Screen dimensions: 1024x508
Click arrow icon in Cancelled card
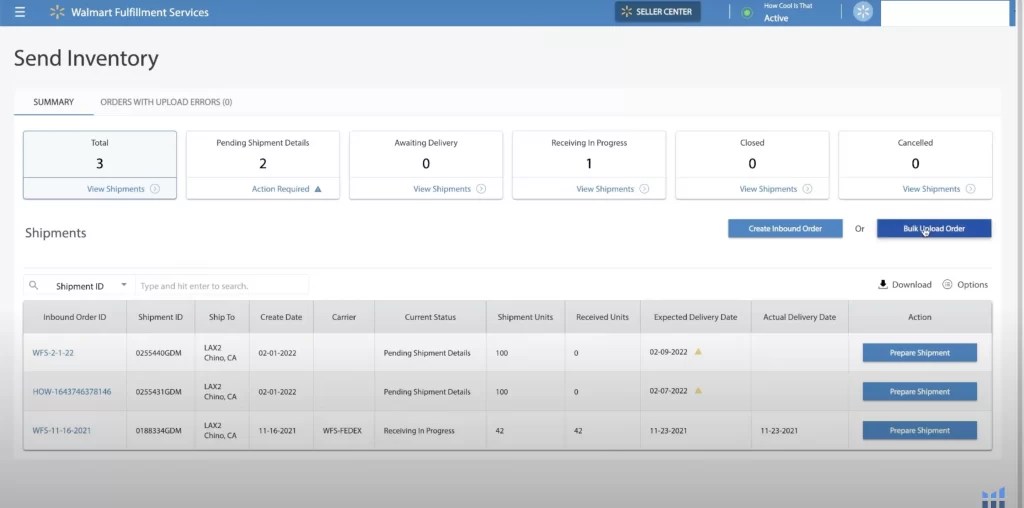click(971, 189)
